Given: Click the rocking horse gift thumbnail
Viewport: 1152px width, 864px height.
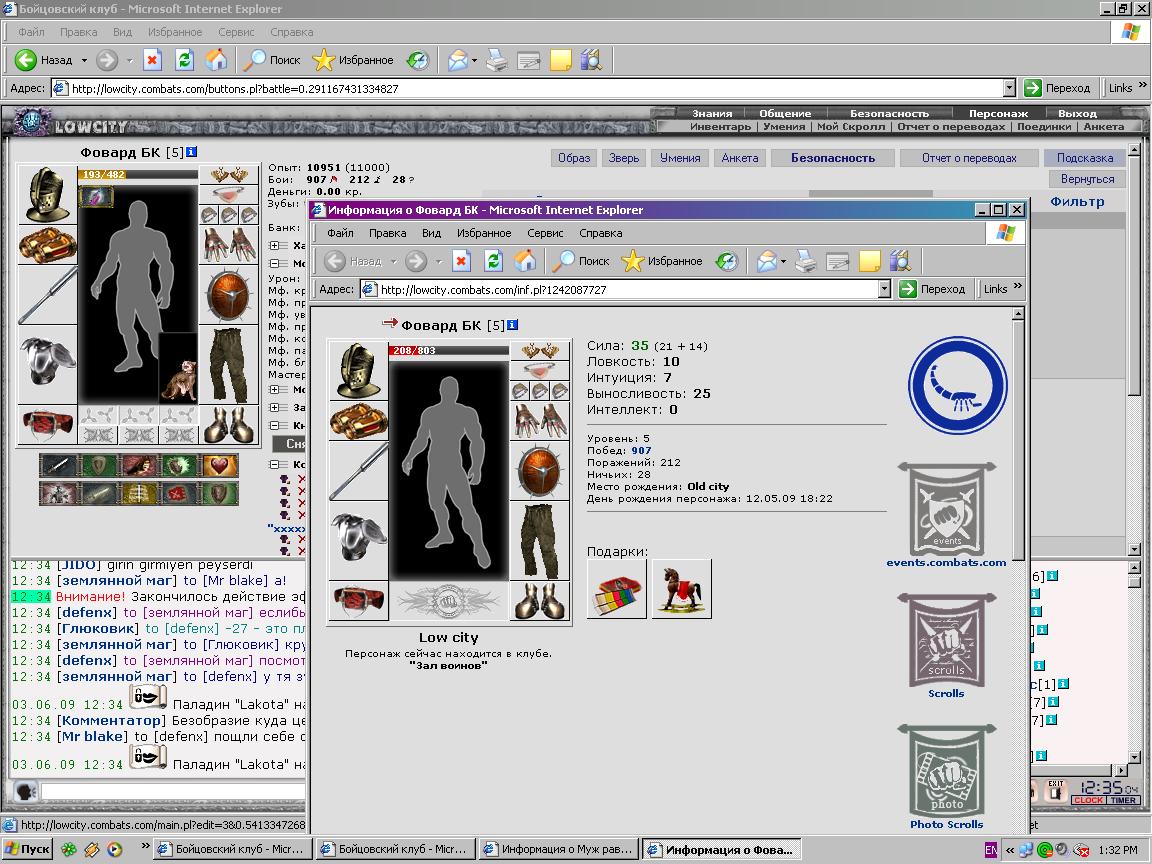Looking at the screenshot, I should (x=681, y=588).
